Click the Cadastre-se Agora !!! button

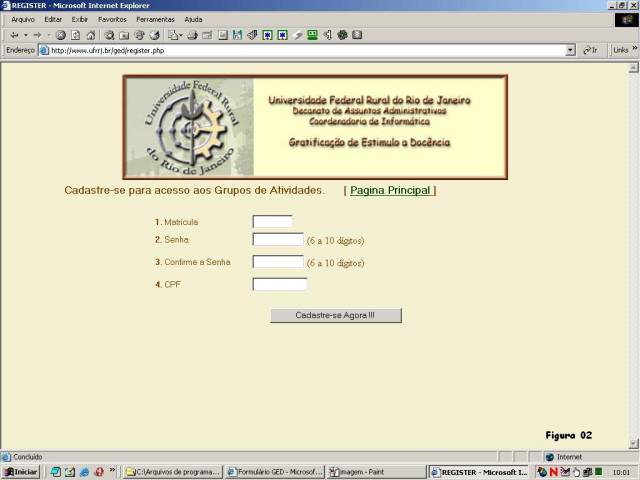tap(336, 316)
